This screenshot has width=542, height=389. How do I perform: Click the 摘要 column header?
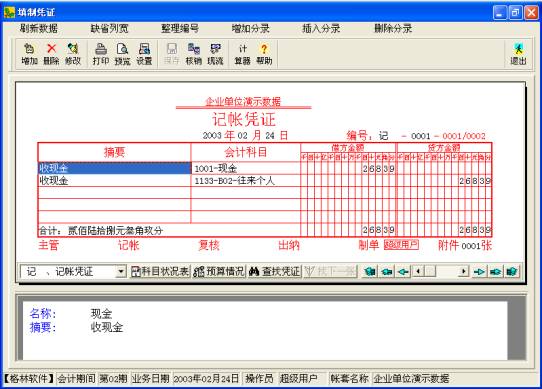click(114, 152)
